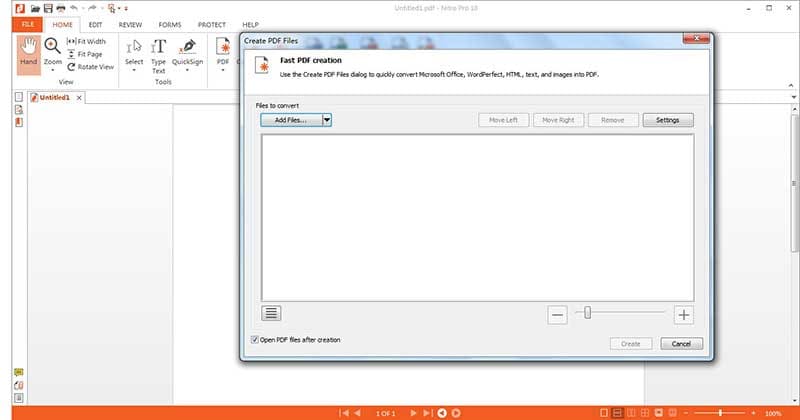This screenshot has width=800, height=420.
Task: Adjust the thumbnail size slider handle
Action: coord(587,312)
